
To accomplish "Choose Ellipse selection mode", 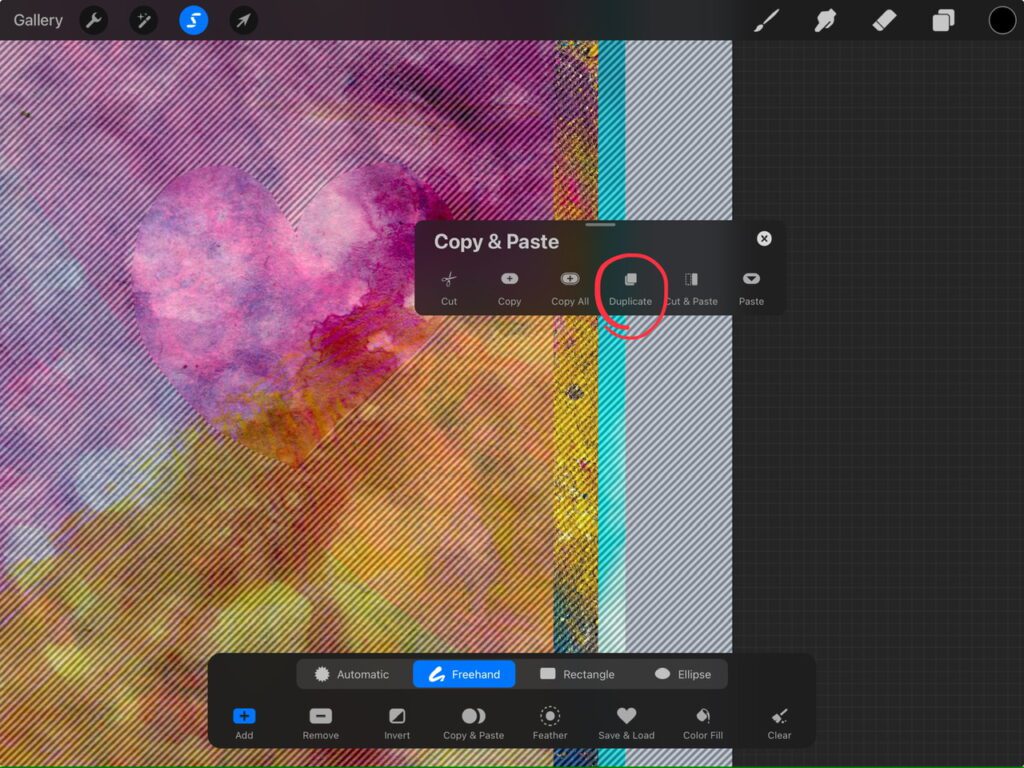I will click(683, 674).
